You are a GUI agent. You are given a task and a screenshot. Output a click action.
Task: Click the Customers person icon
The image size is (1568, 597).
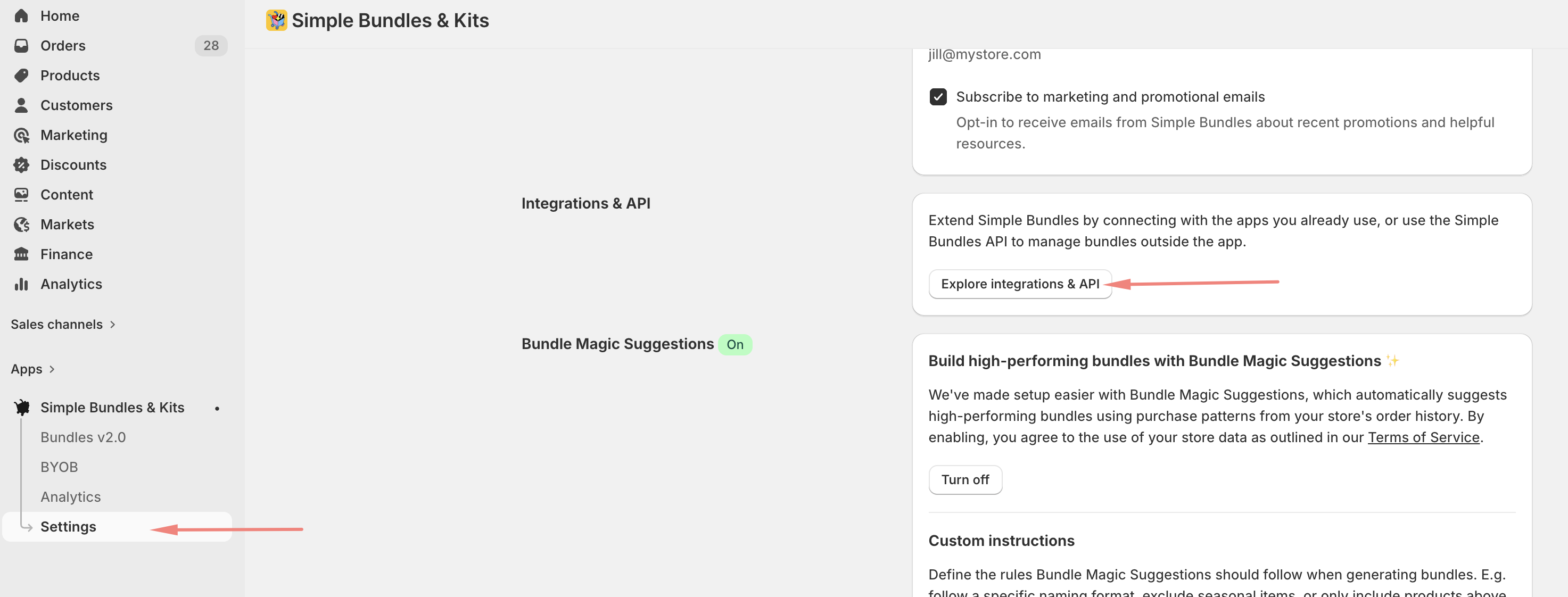(21, 105)
